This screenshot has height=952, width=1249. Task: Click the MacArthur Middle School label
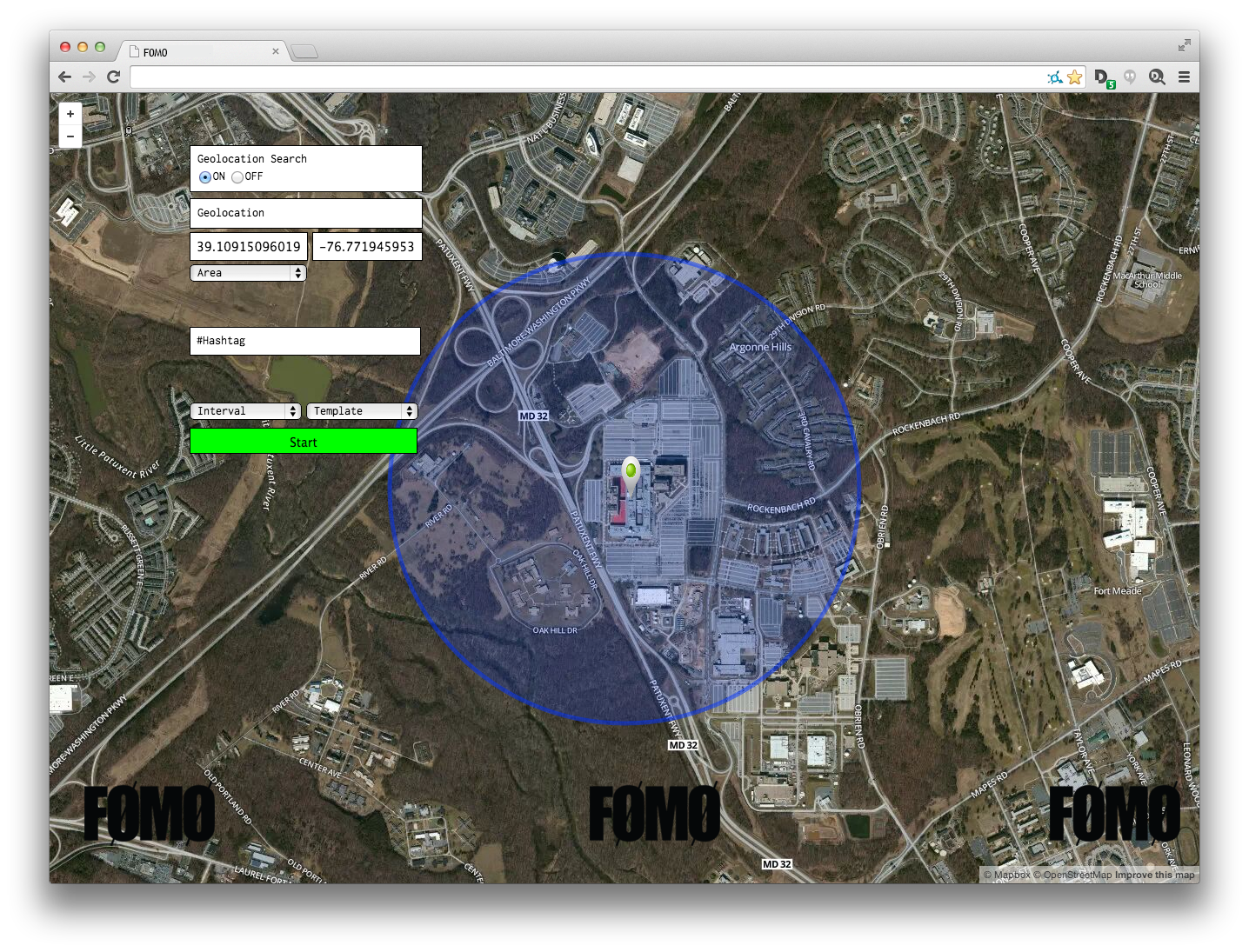coord(1147,280)
